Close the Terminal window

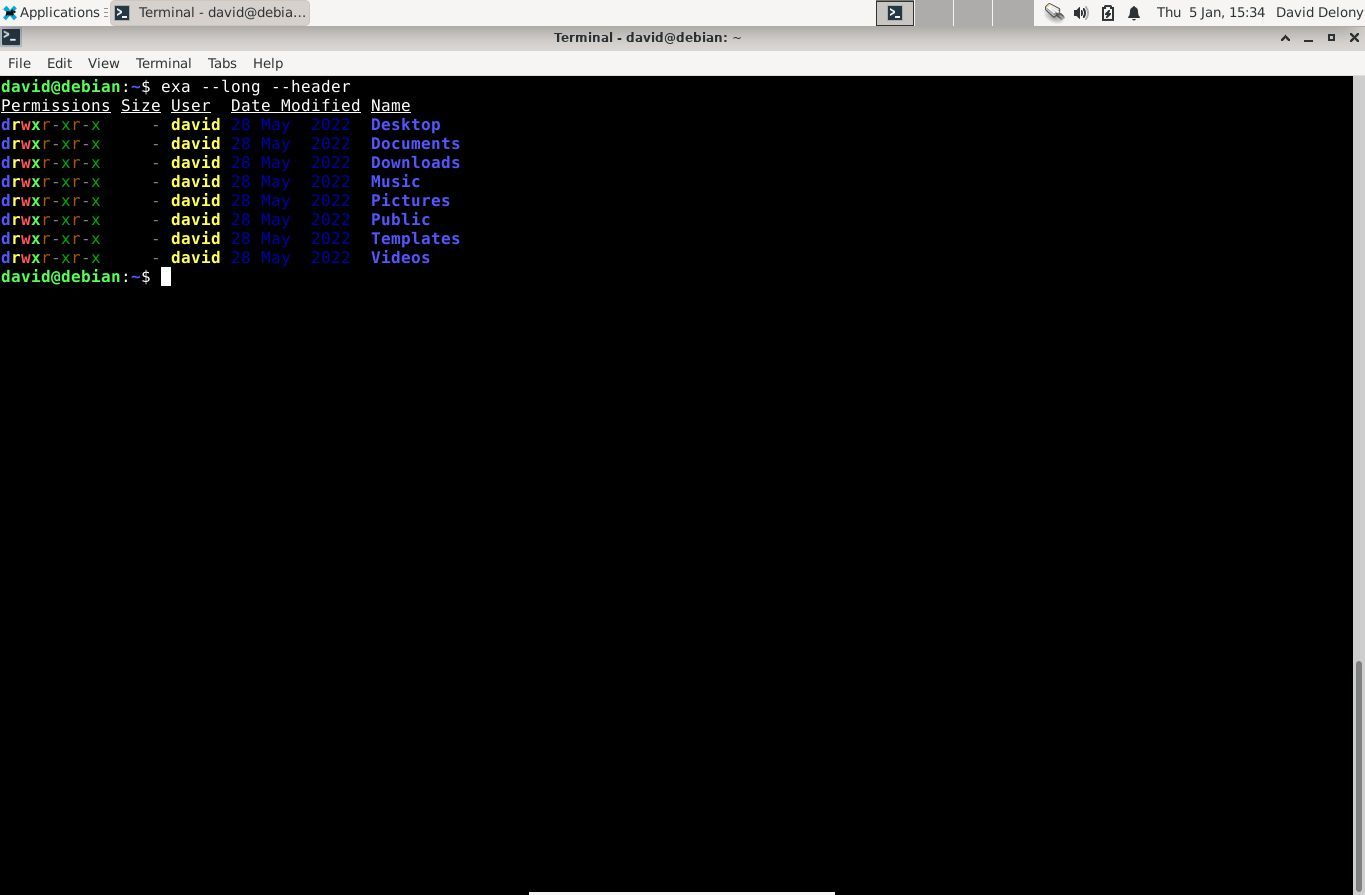1354,38
